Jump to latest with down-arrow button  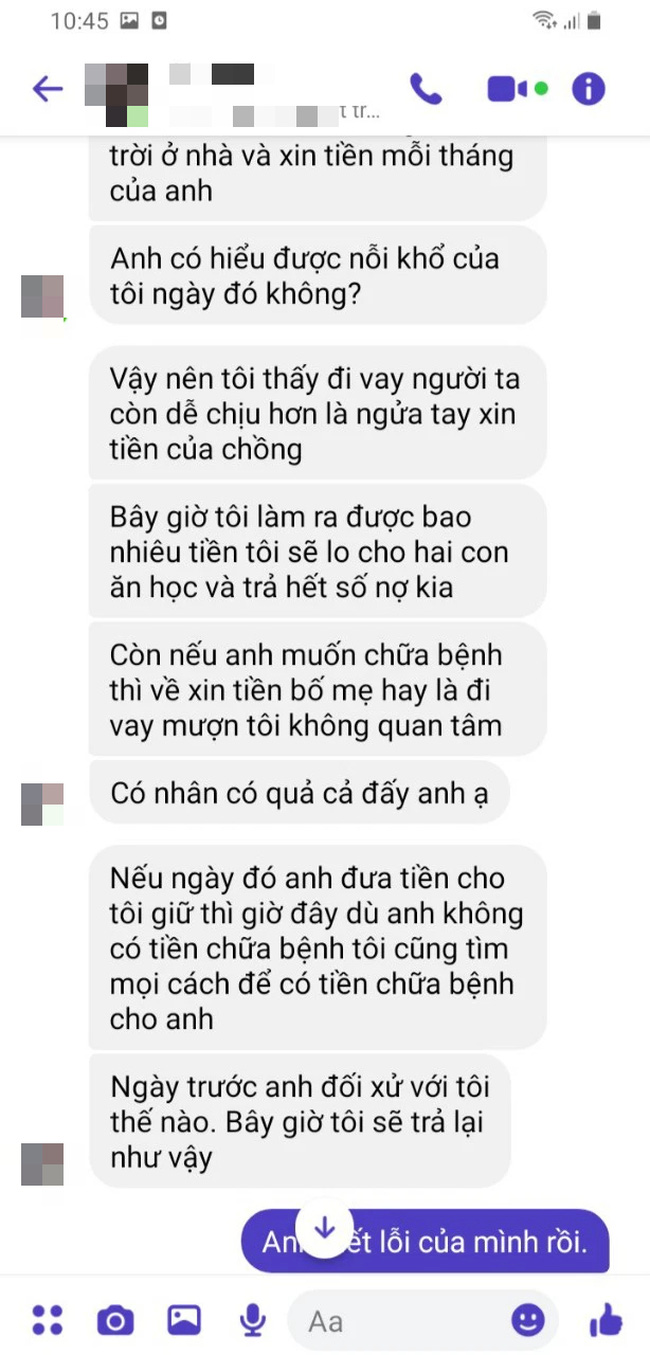coord(324,1228)
